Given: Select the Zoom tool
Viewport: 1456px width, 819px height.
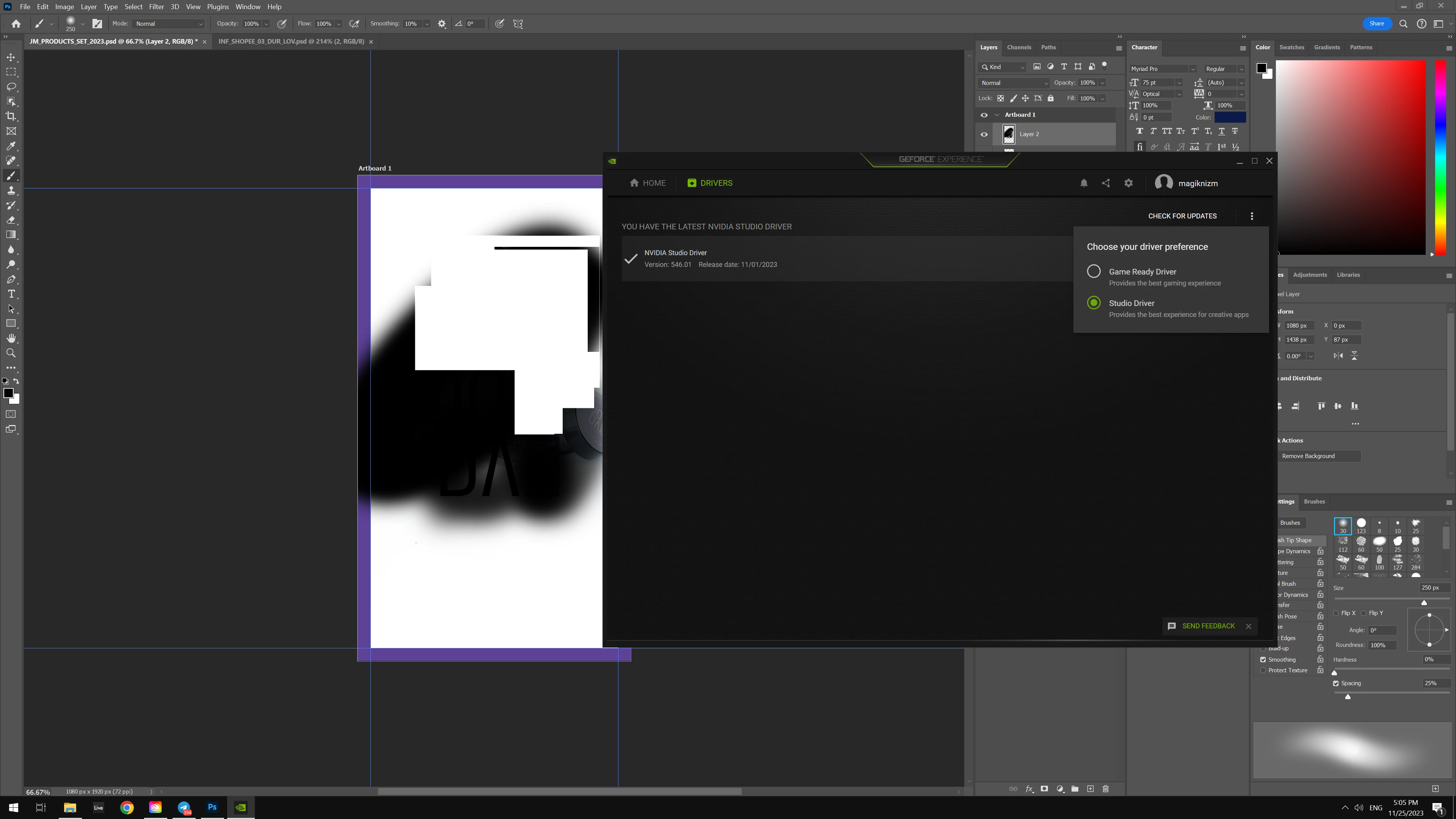Looking at the screenshot, I should tap(11, 353).
